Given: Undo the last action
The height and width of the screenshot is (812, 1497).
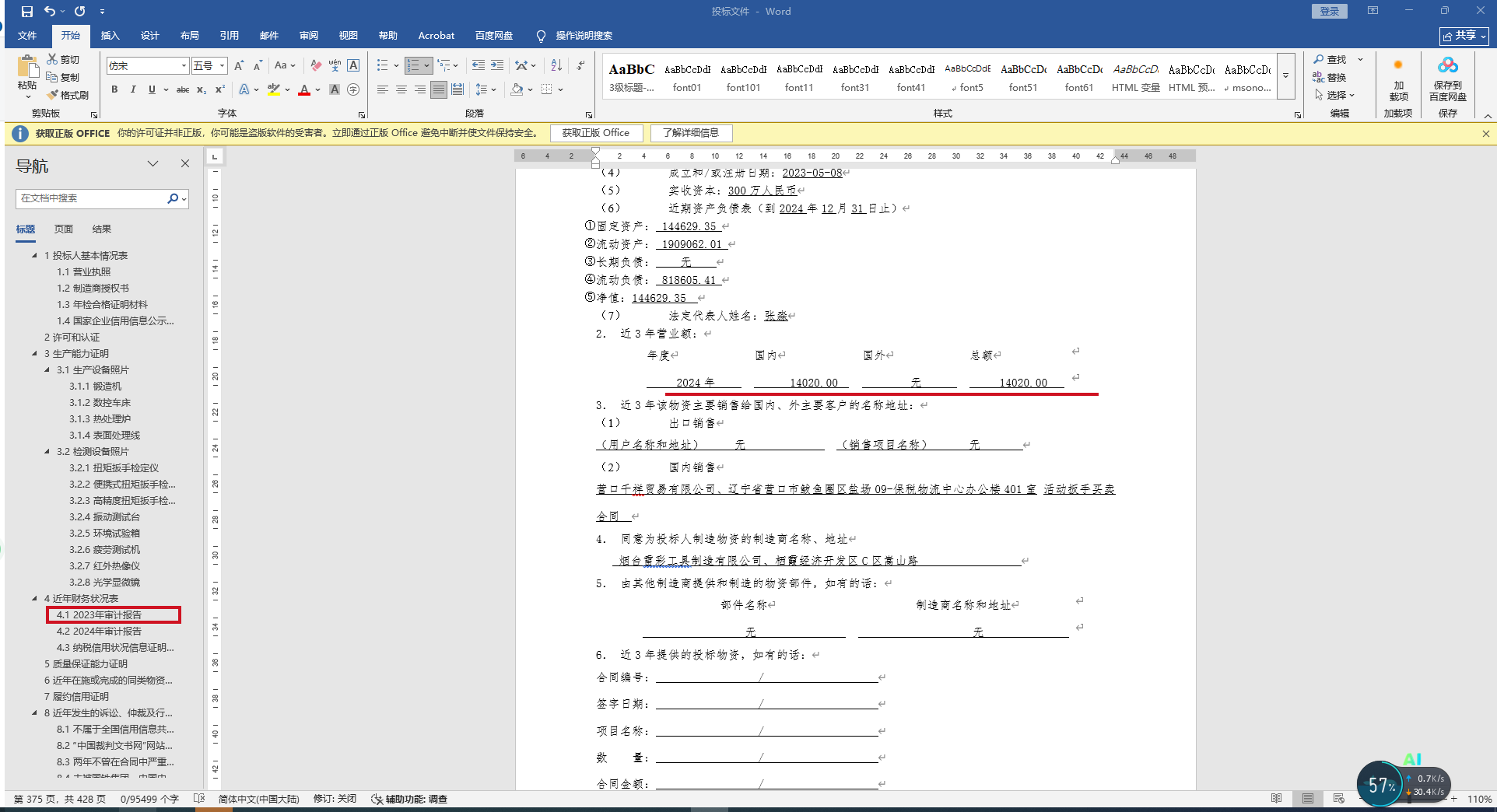Looking at the screenshot, I should point(50,12).
